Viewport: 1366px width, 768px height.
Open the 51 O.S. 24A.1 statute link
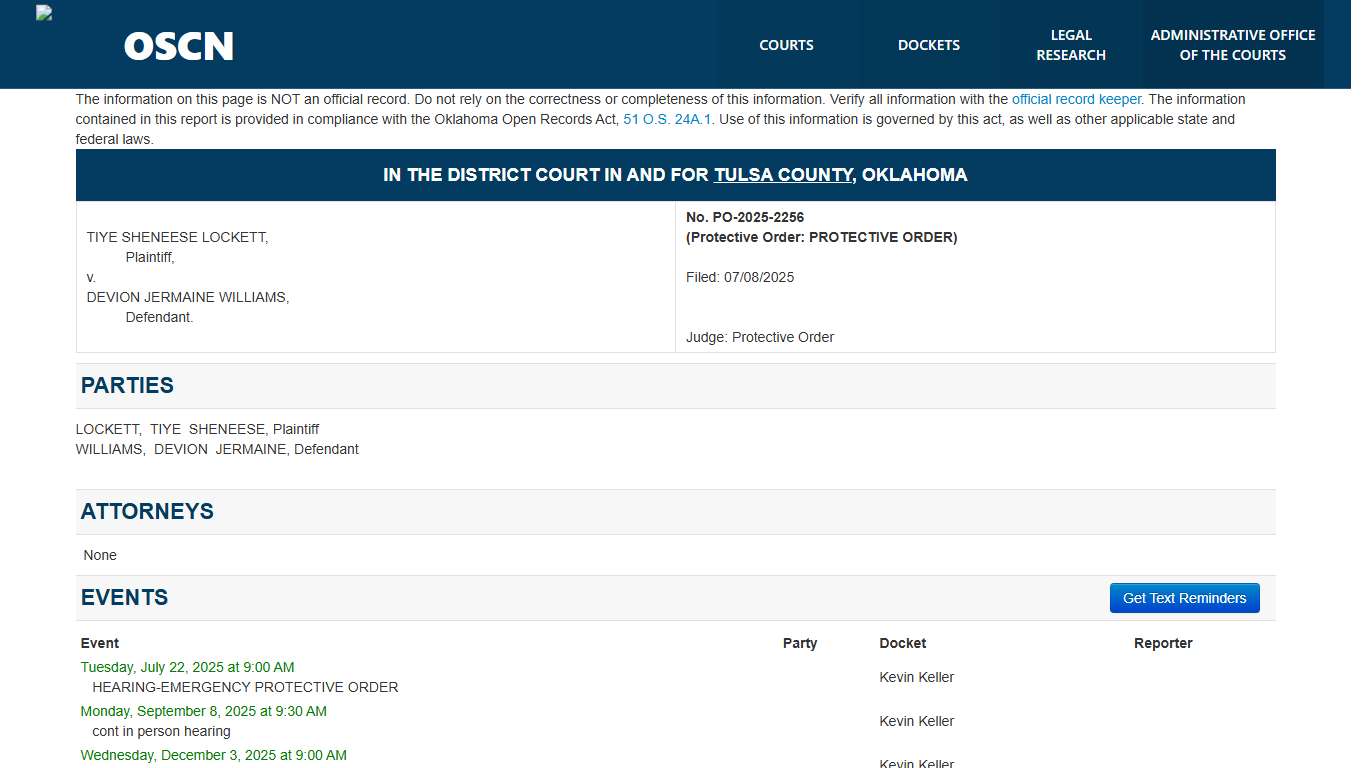coord(667,119)
